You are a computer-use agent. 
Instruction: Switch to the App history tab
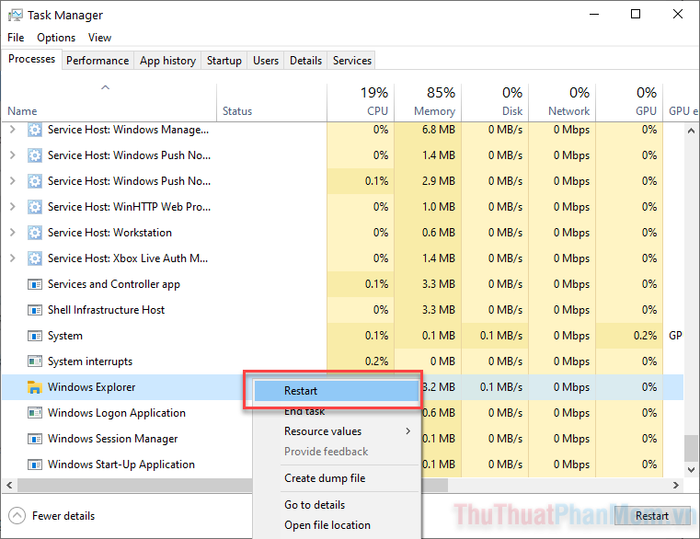168,60
